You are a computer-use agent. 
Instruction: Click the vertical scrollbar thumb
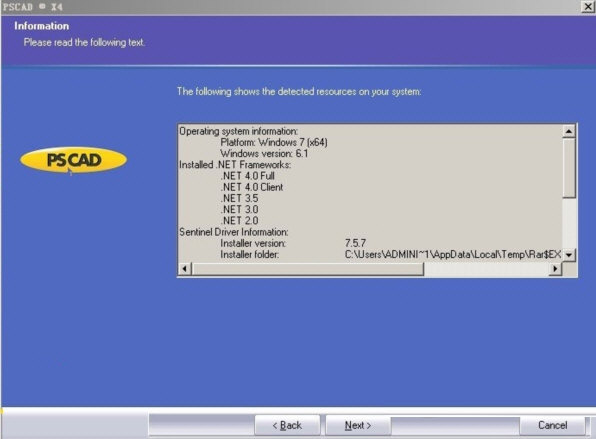click(x=569, y=168)
